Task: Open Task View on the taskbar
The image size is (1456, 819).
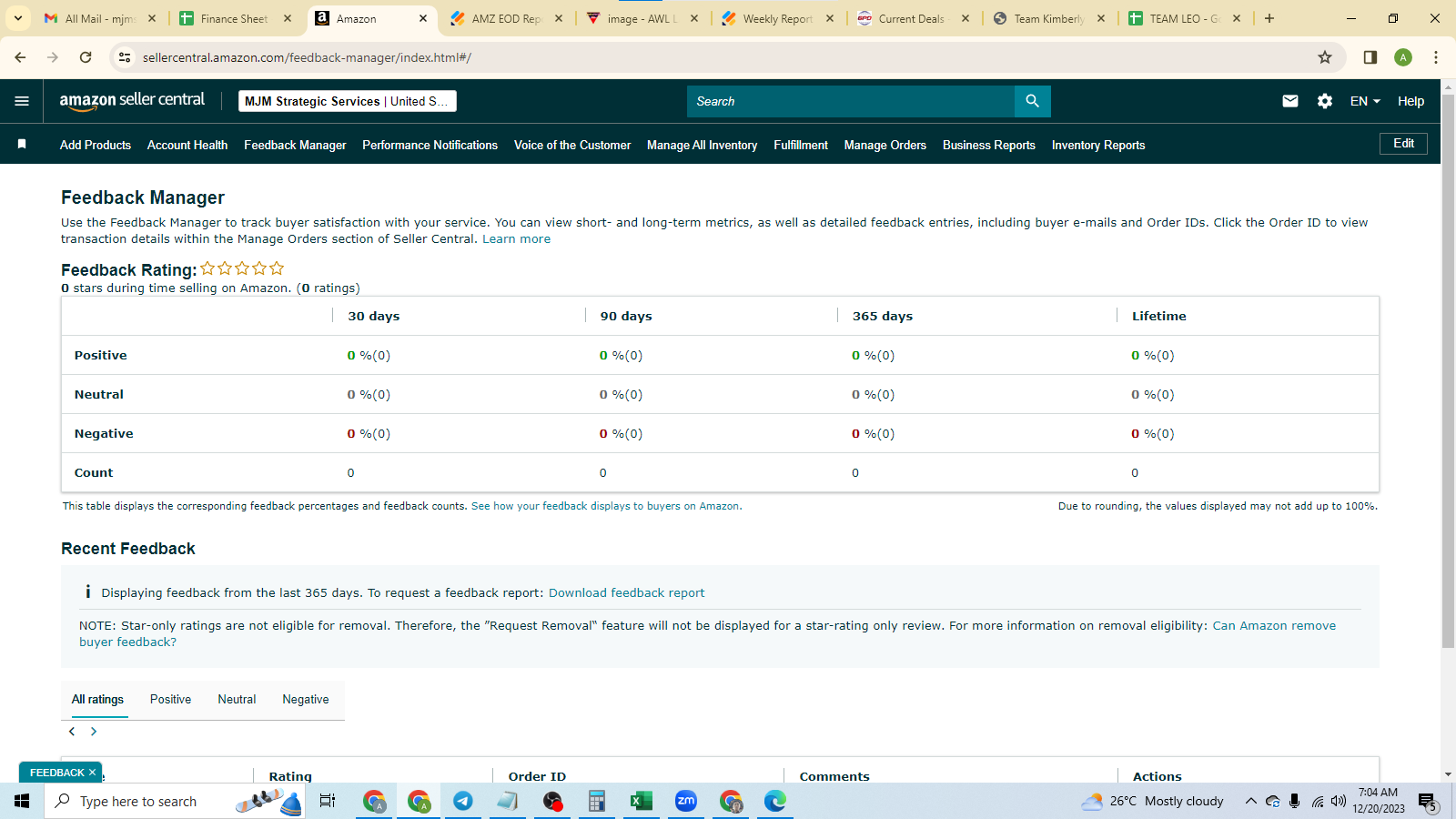Action: [x=328, y=801]
